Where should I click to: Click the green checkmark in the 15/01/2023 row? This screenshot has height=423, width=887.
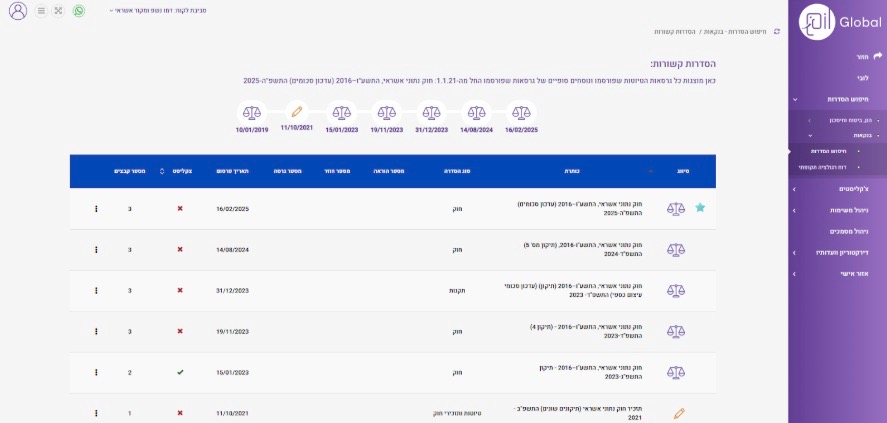tap(180, 372)
